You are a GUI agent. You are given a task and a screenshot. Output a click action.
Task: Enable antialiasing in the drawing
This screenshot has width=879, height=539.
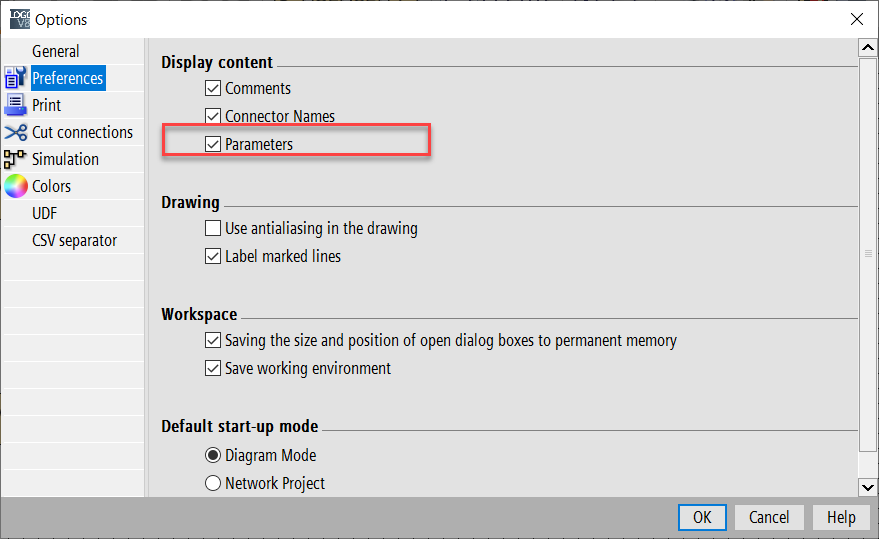coord(213,228)
